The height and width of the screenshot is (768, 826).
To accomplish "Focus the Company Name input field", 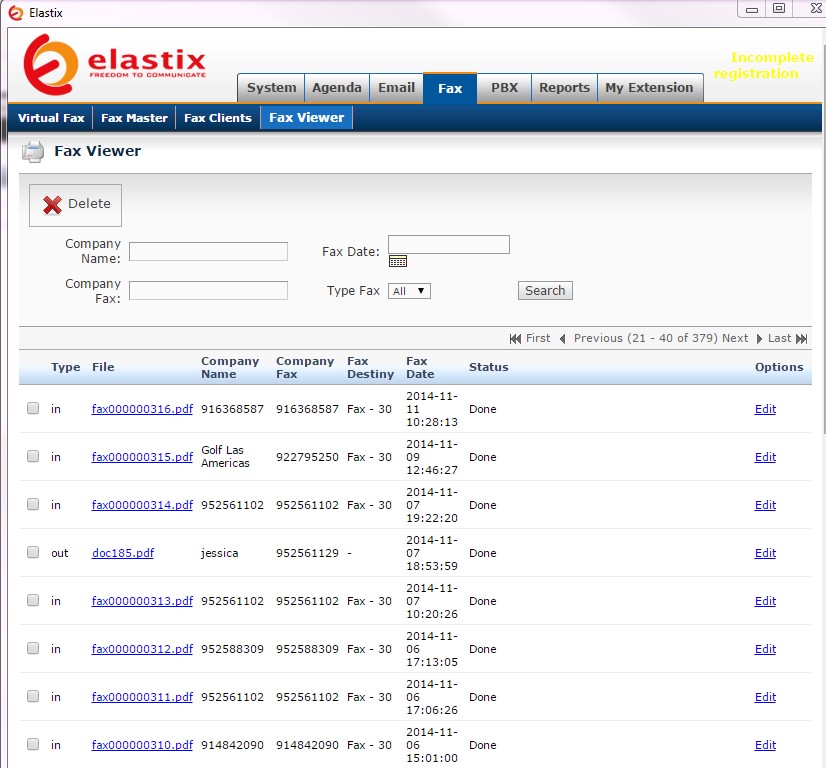I will point(208,251).
